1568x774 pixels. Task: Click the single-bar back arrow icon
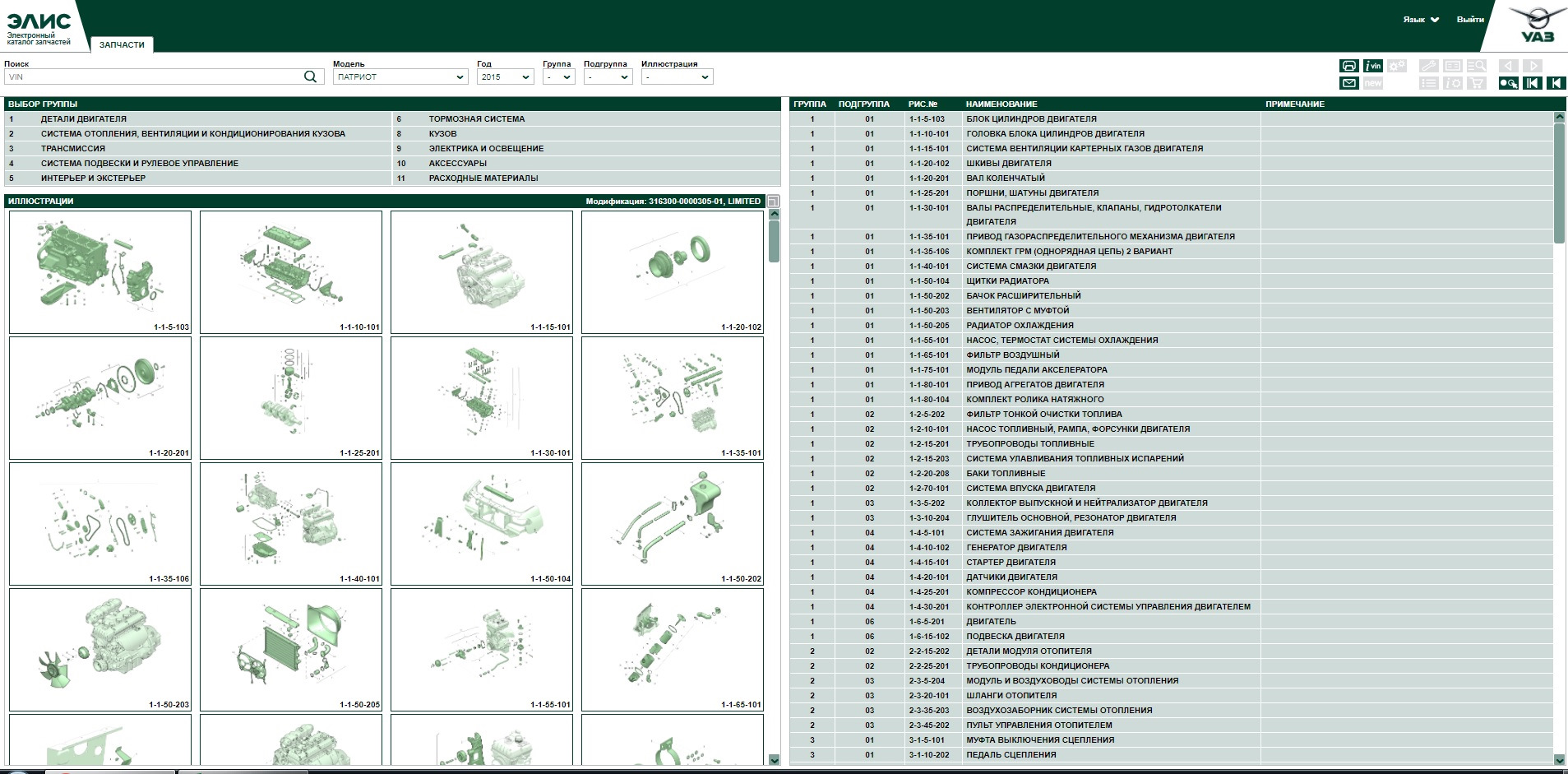(1555, 83)
